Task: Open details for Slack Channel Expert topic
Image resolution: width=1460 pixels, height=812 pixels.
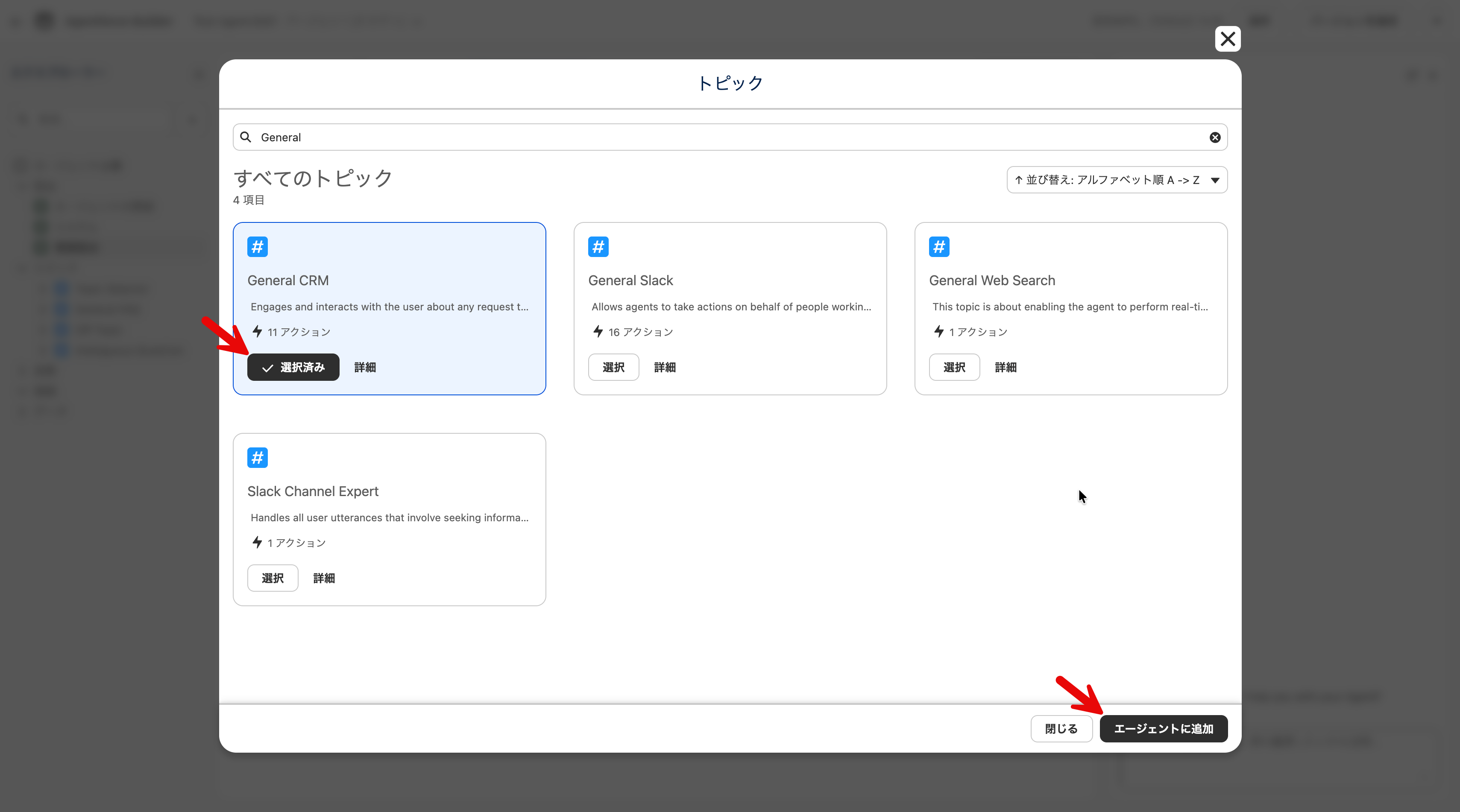Action: 324,578
